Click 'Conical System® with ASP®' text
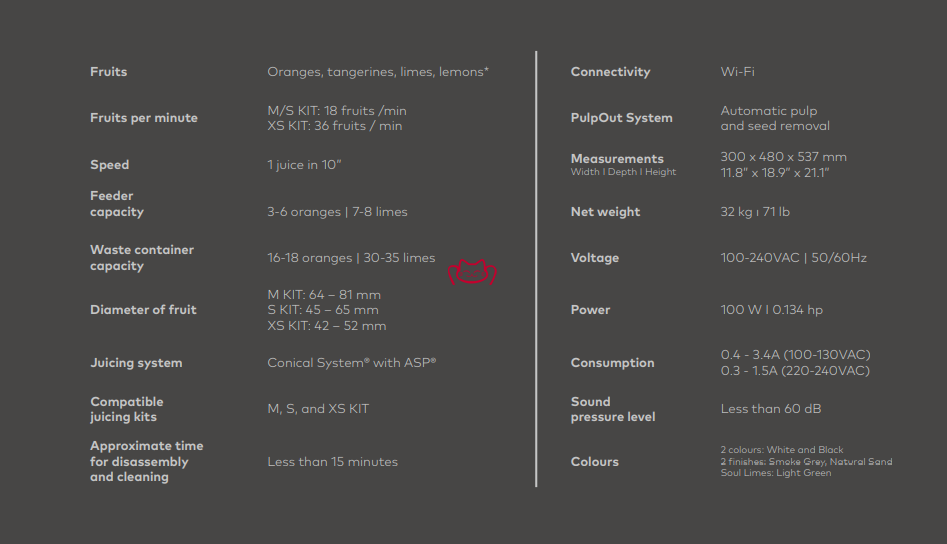This screenshot has width=947, height=544. [x=352, y=363]
